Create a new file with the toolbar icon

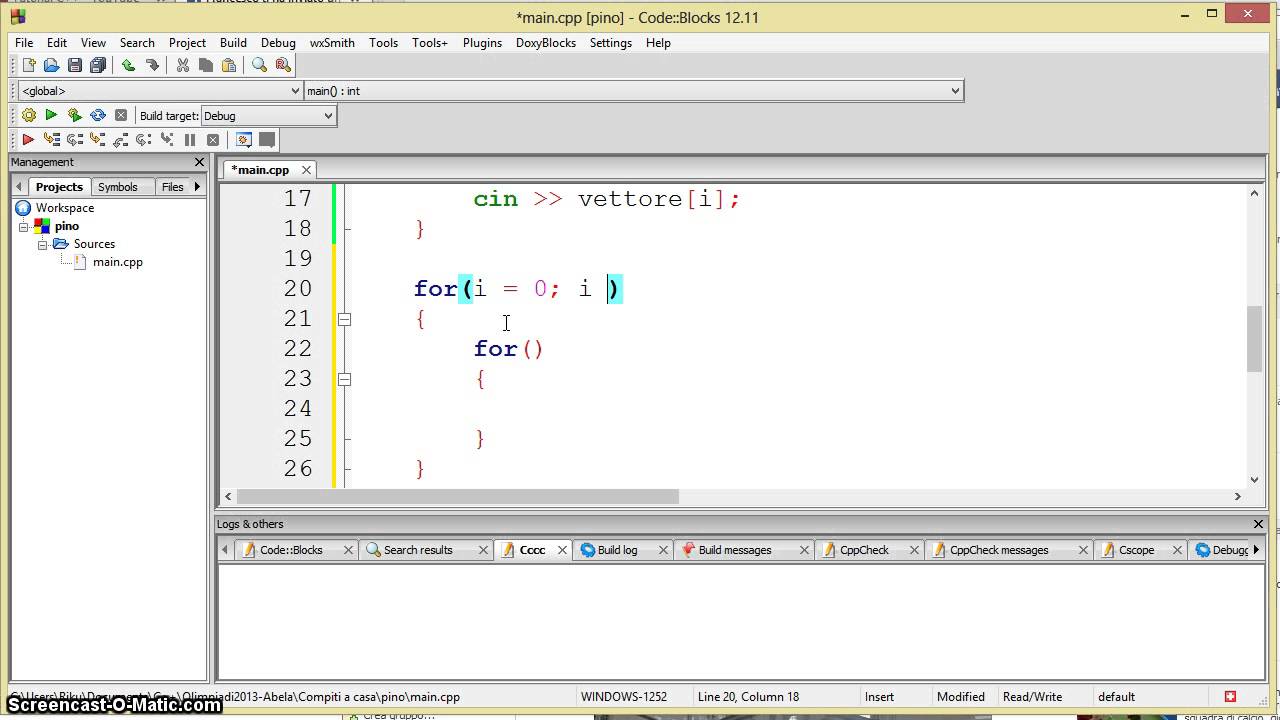(x=28, y=65)
